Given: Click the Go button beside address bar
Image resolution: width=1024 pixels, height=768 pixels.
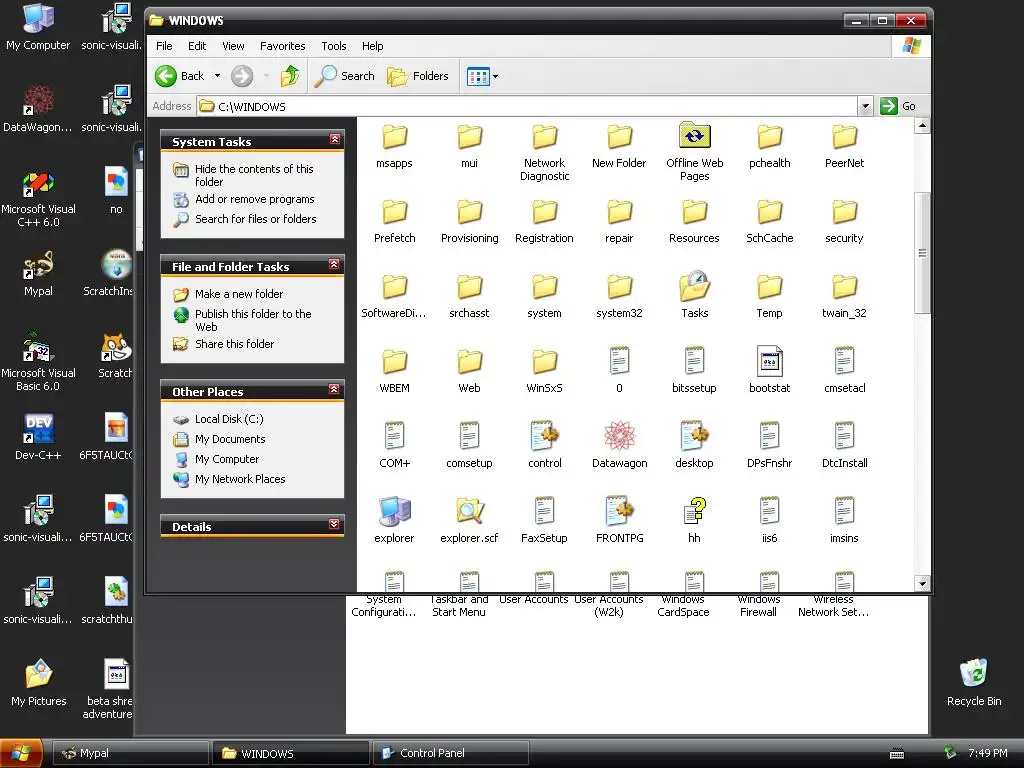Looking at the screenshot, I should (x=898, y=106).
